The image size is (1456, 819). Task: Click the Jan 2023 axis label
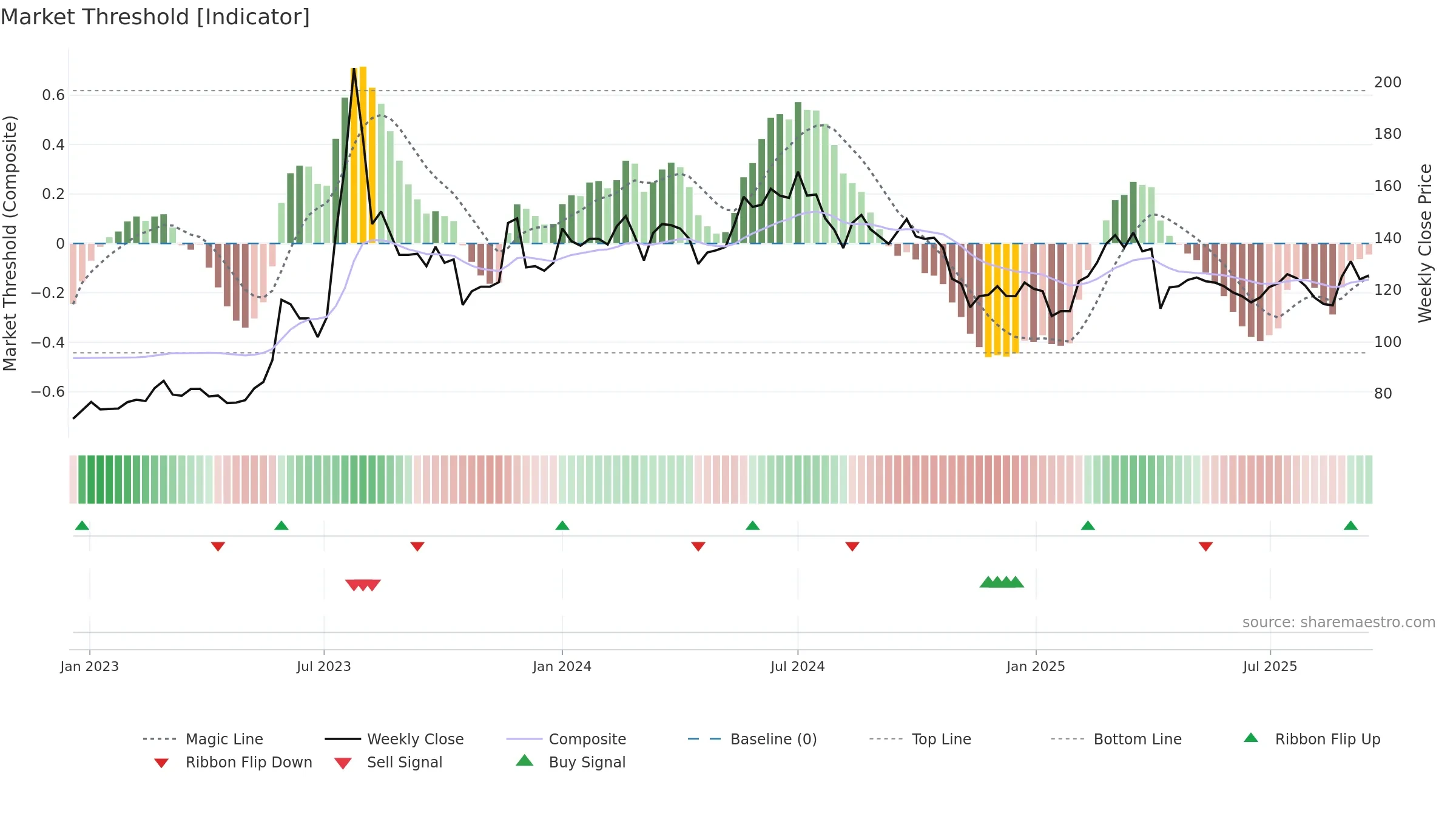coord(89,666)
